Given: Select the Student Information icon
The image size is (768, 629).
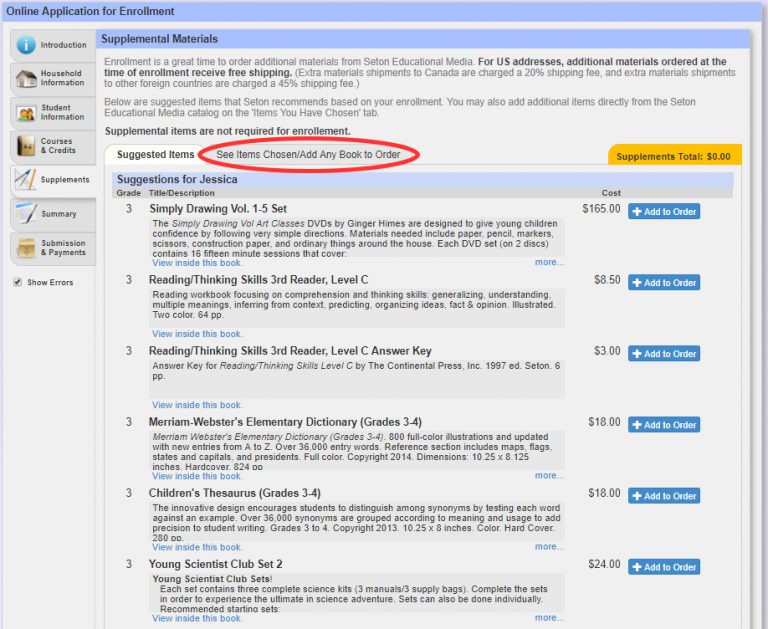Looking at the screenshot, I should [26, 112].
